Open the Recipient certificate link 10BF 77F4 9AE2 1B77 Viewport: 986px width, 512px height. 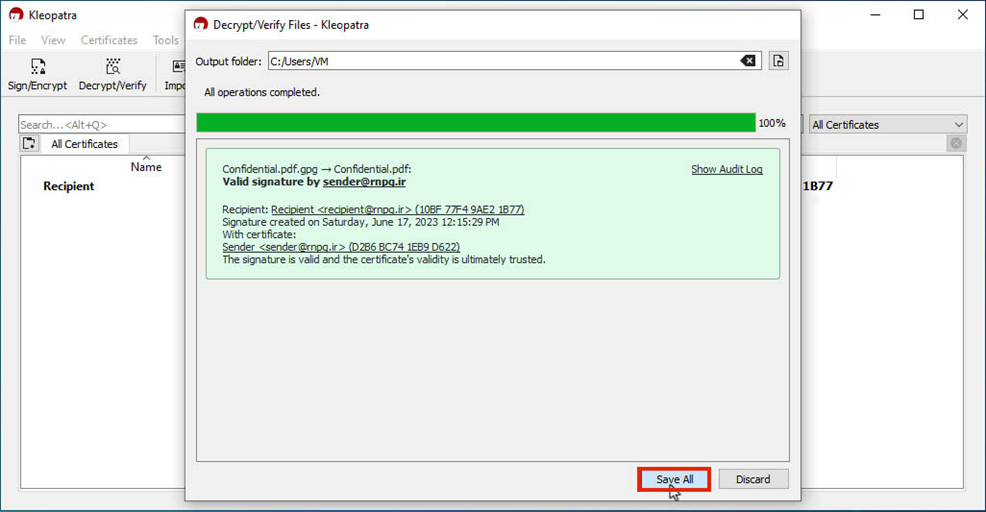pos(397,209)
